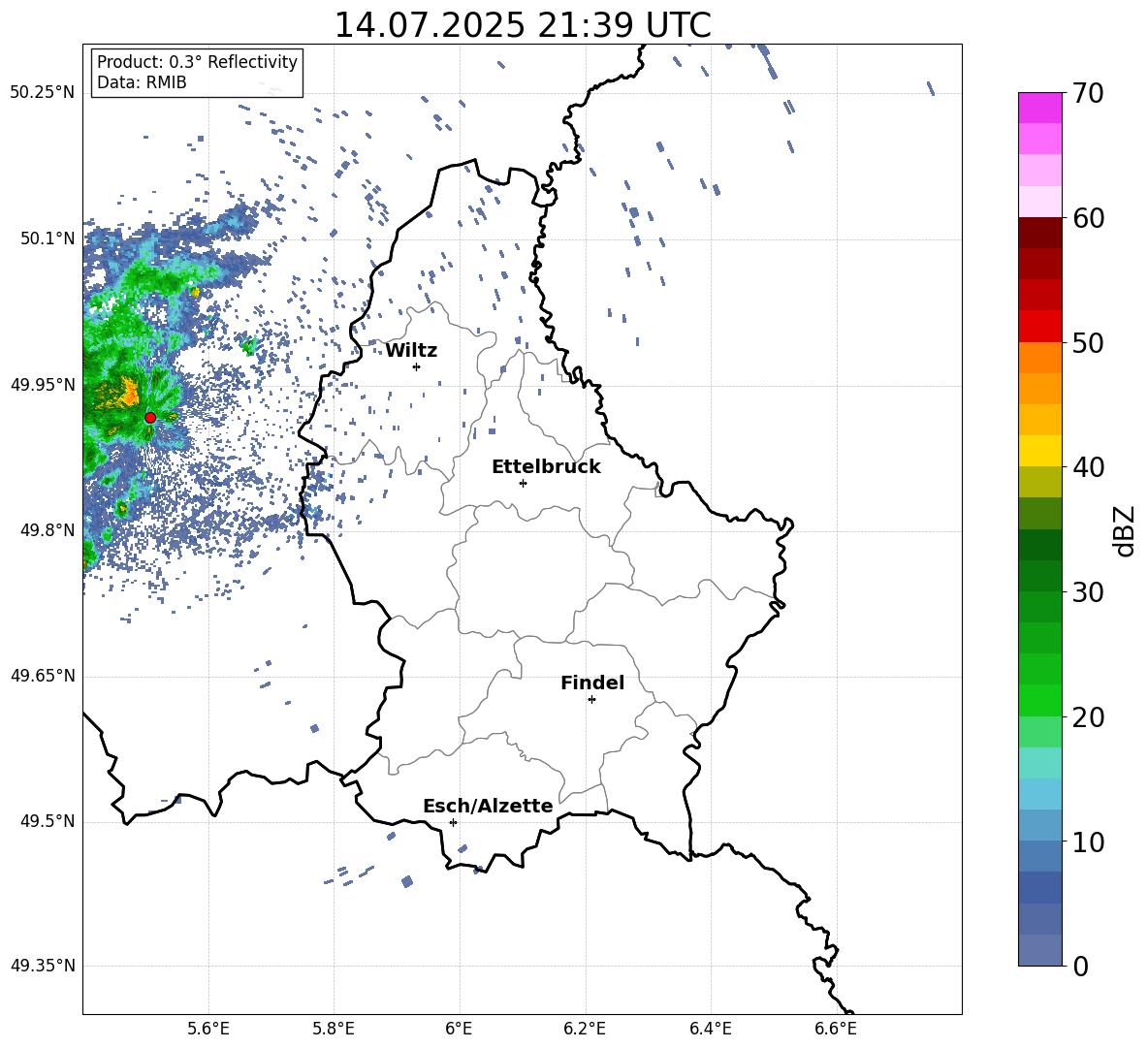The image size is (1148, 1048).
Task: Click the Esch/Alzette label on map
Action: tap(488, 806)
